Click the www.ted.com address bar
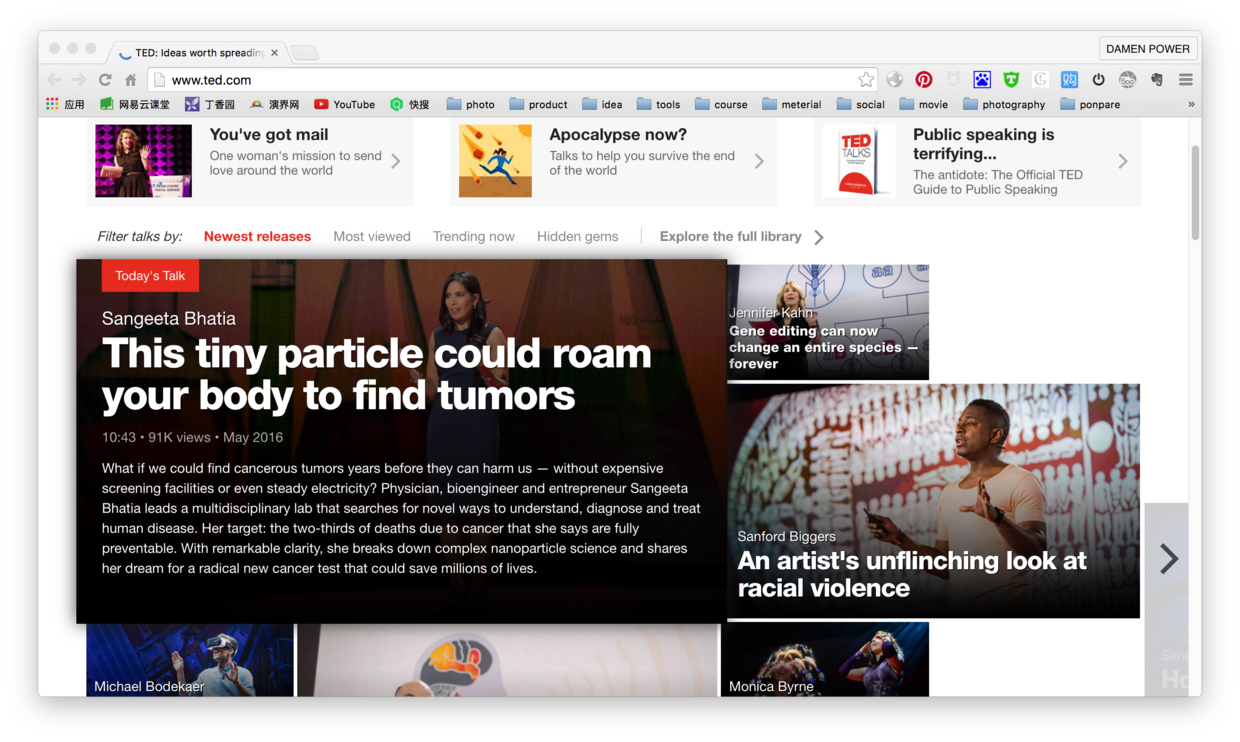The width and height of the screenshot is (1240, 742). 510,80
